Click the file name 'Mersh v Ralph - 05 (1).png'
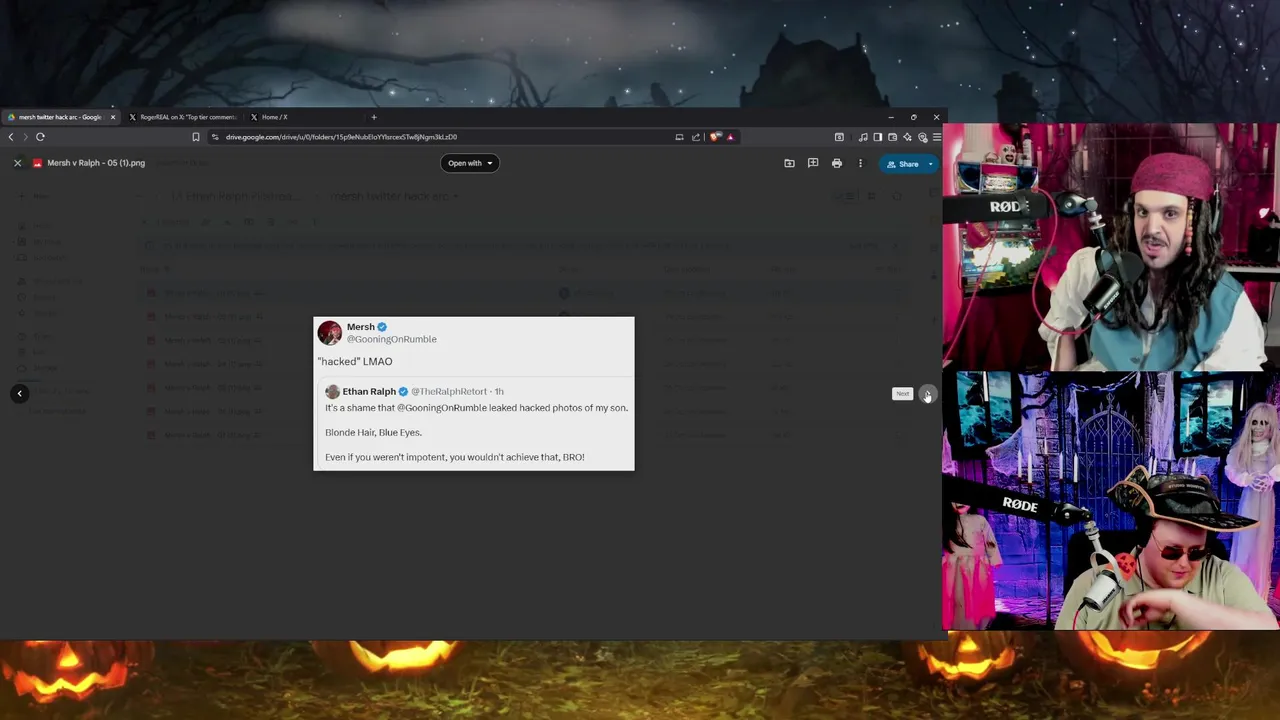The image size is (1280, 720). click(x=96, y=163)
